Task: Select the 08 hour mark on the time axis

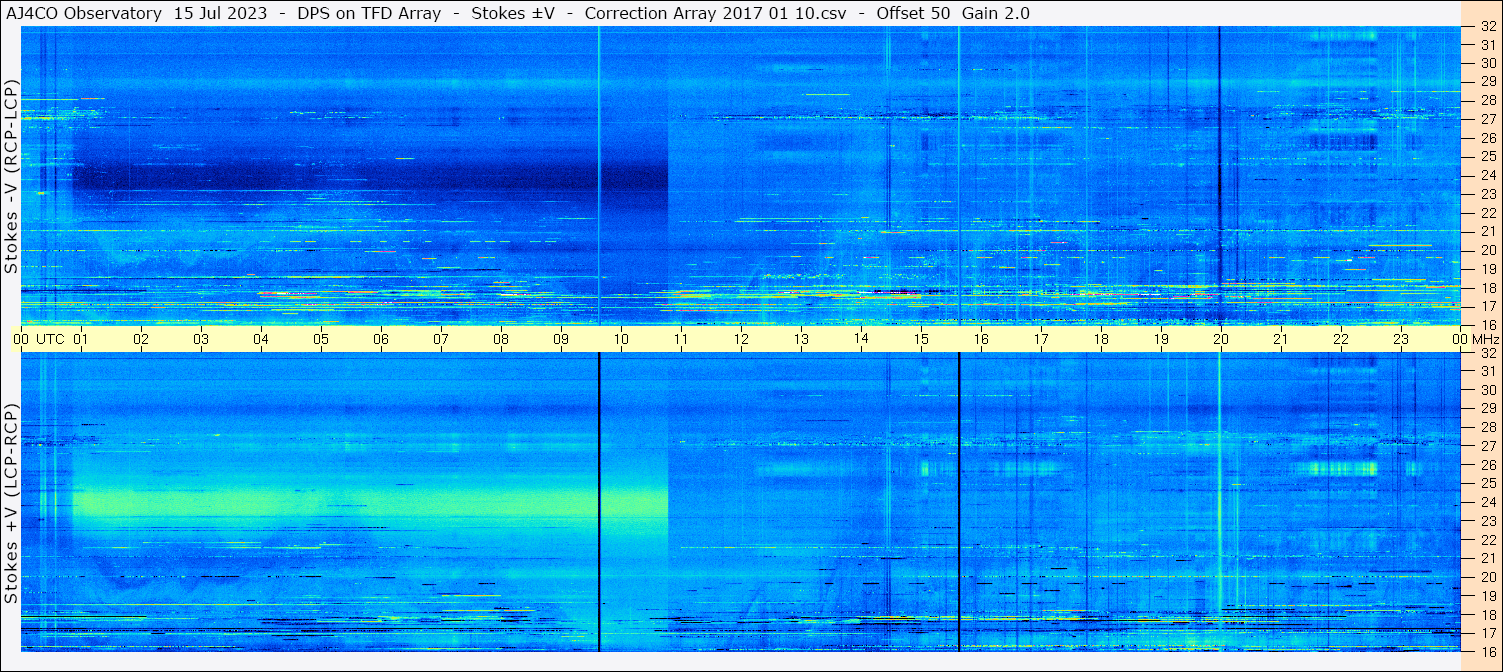Action: (x=501, y=339)
